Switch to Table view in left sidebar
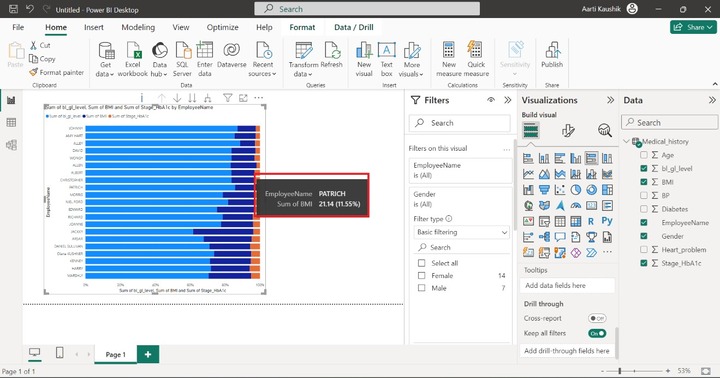Viewport: 720px width, 378px height. (11, 122)
